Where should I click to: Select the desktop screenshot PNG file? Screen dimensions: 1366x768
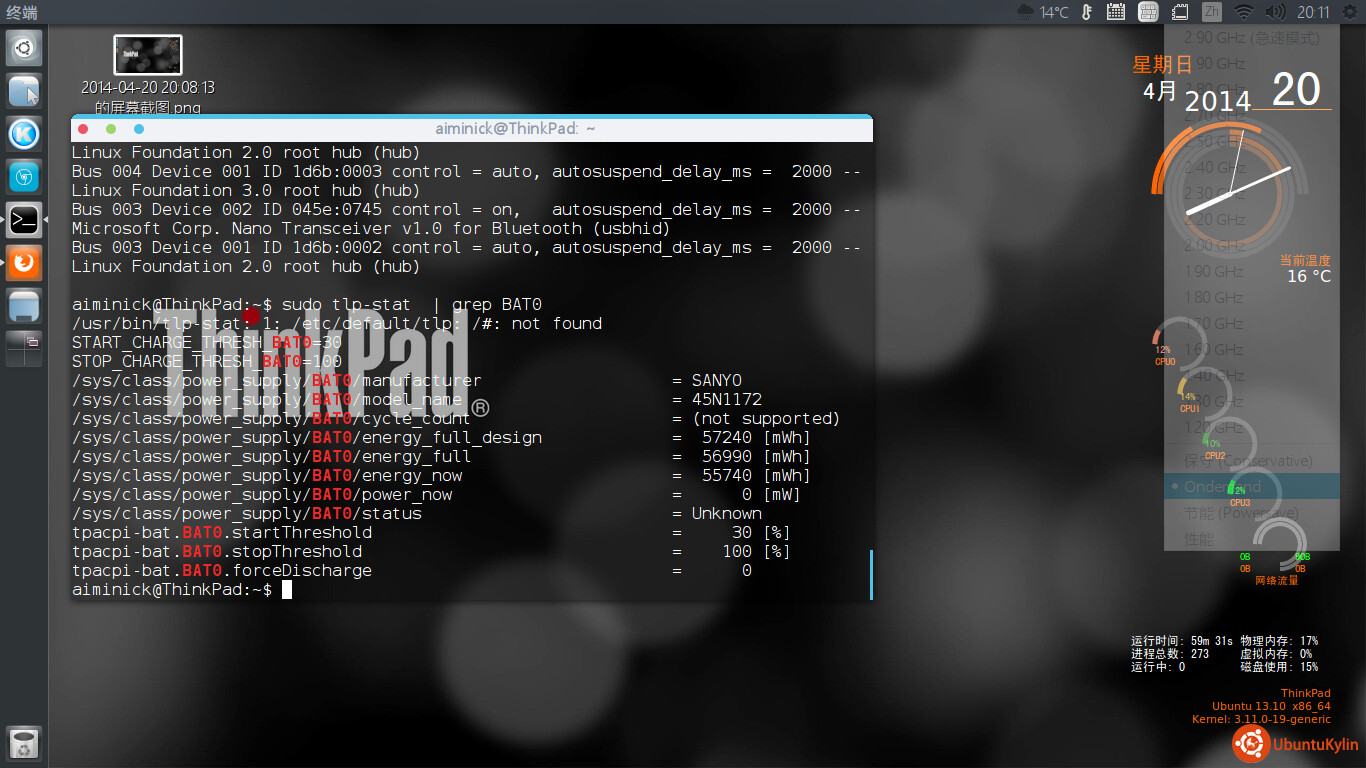click(148, 57)
